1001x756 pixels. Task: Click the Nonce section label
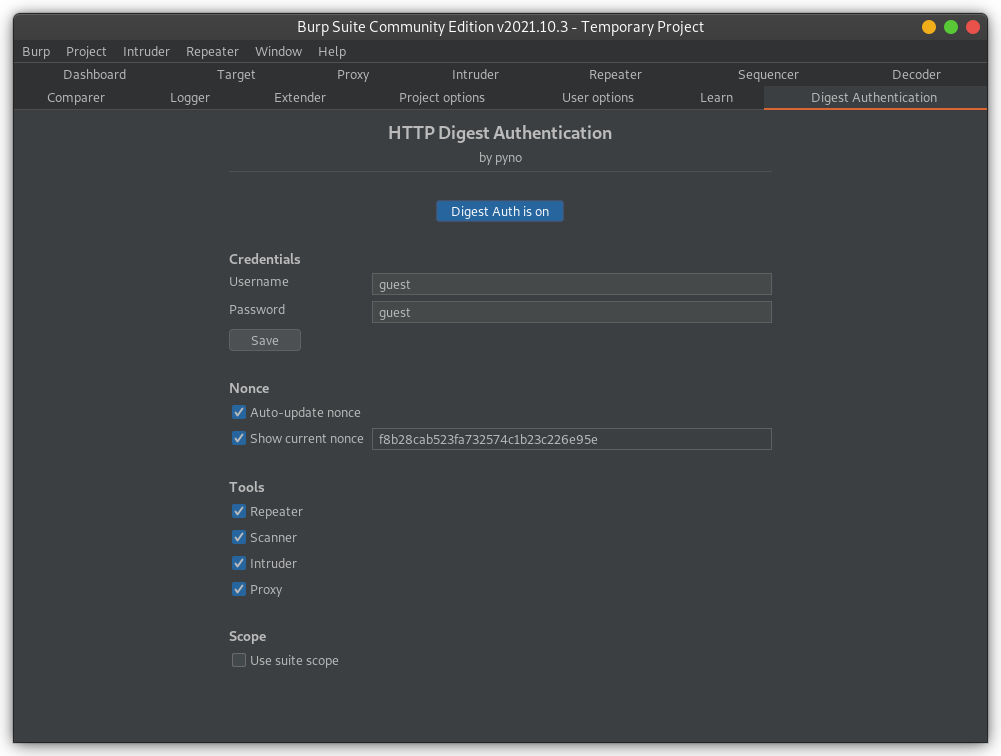point(249,388)
